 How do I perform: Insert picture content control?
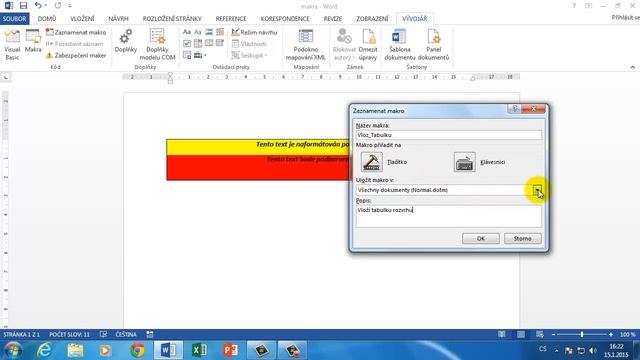pyautogui.click(x=209, y=32)
